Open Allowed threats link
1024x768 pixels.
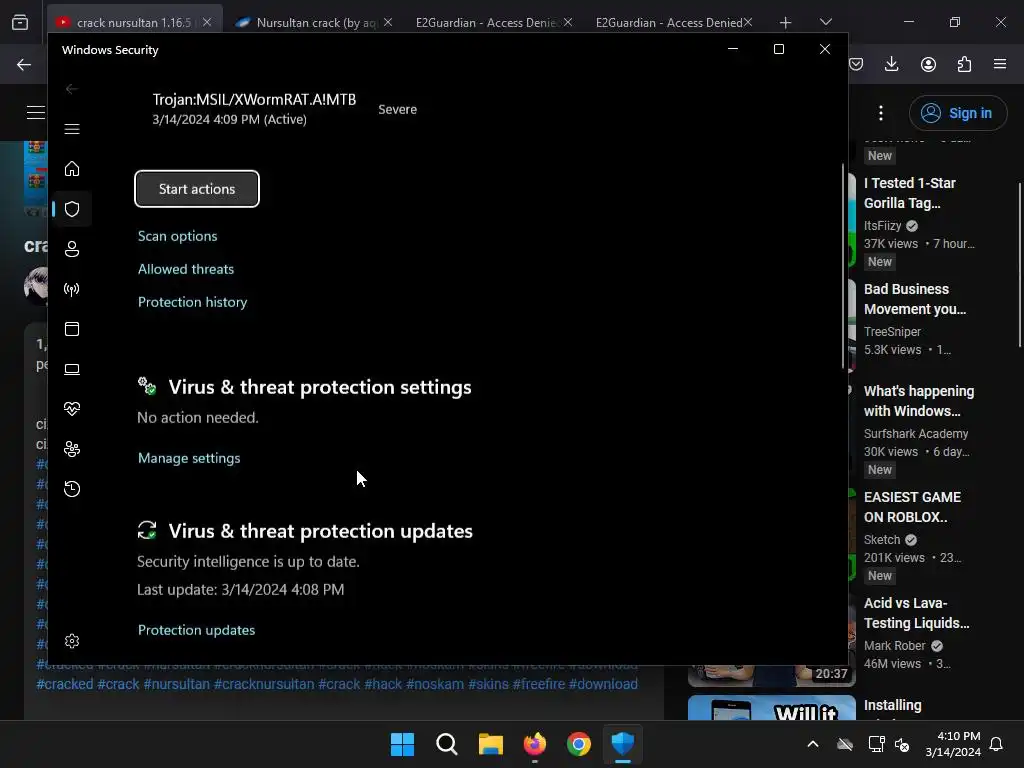(185, 269)
